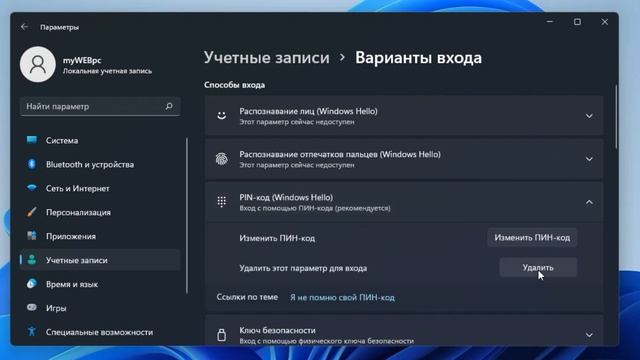Open Я не помню свой ПИН-код link
Screen dimensions: 640x360
coord(342,298)
